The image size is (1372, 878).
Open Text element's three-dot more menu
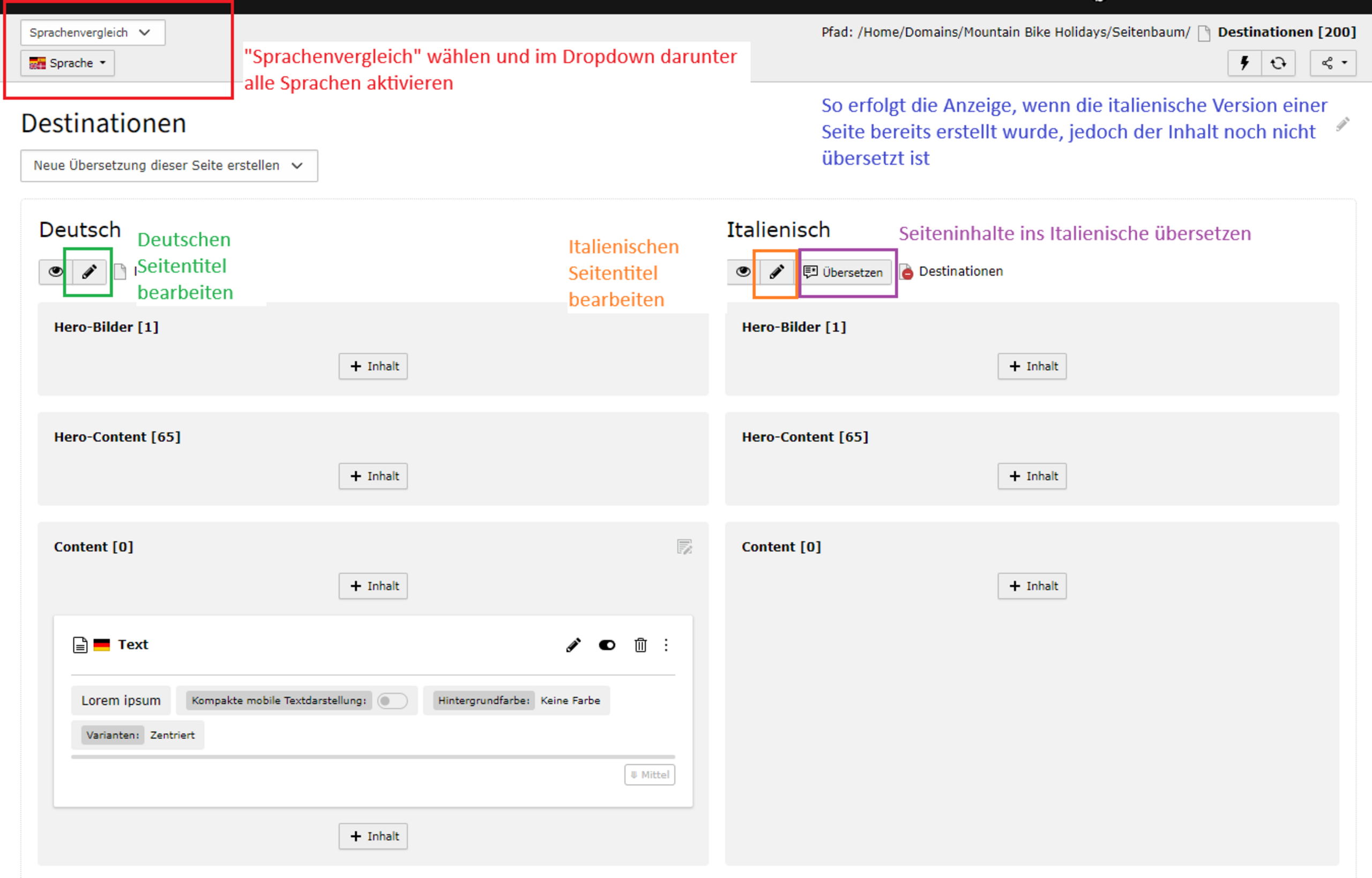tap(666, 645)
